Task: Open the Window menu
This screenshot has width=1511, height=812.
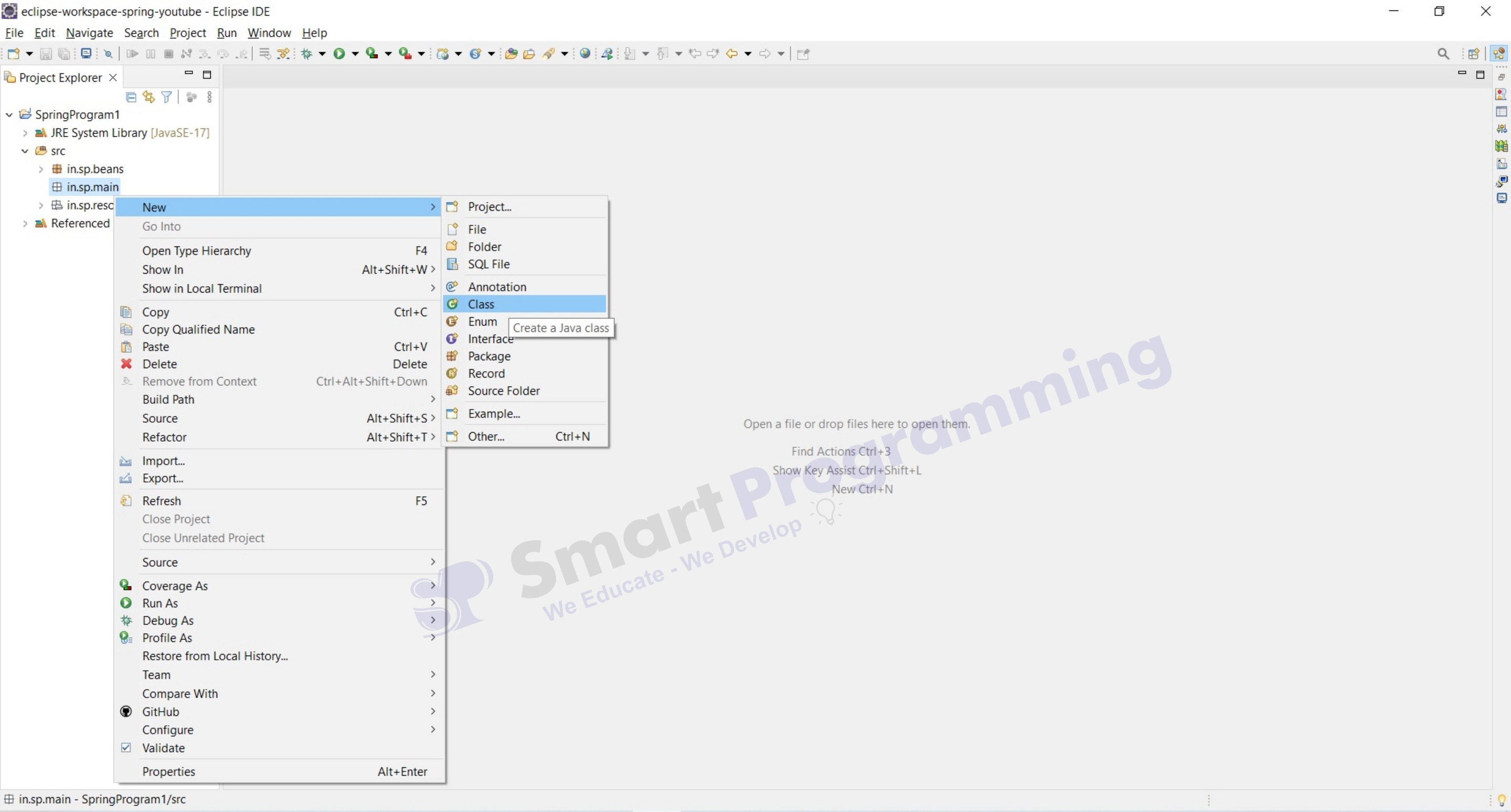Action: (x=269, y=33)
